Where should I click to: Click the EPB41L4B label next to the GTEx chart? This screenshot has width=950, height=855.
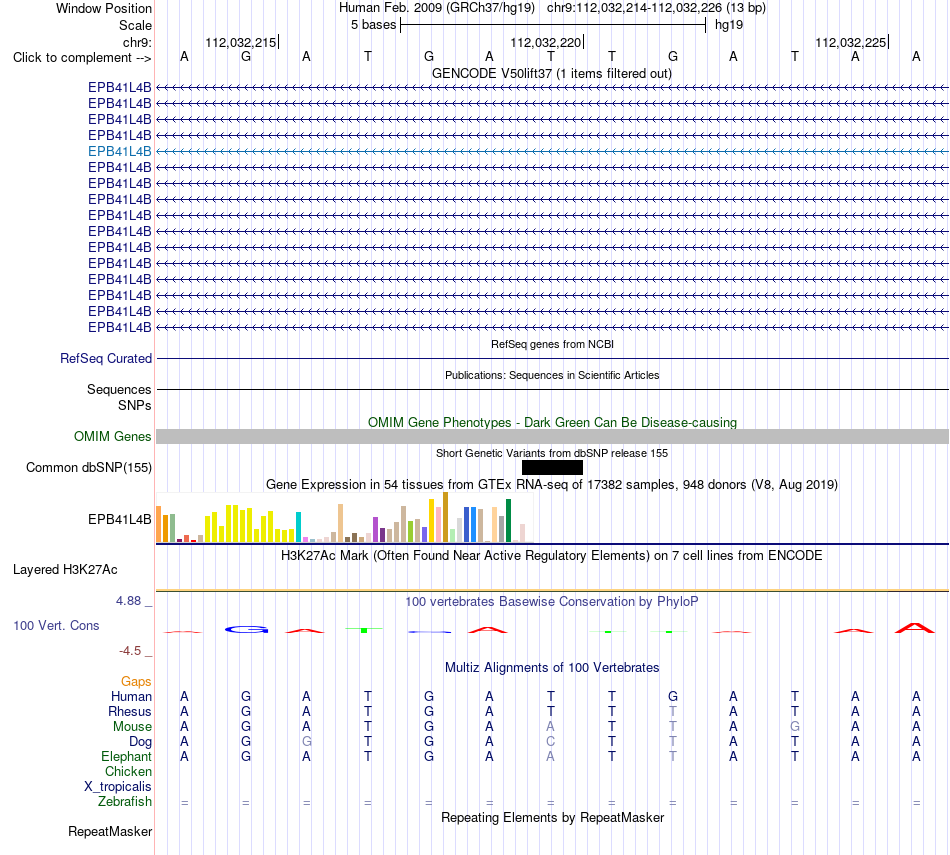pos(119,519)
